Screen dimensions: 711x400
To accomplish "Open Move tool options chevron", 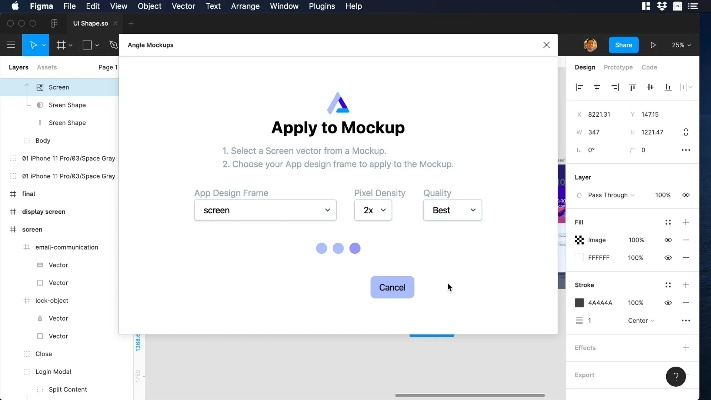I will 44,45.
